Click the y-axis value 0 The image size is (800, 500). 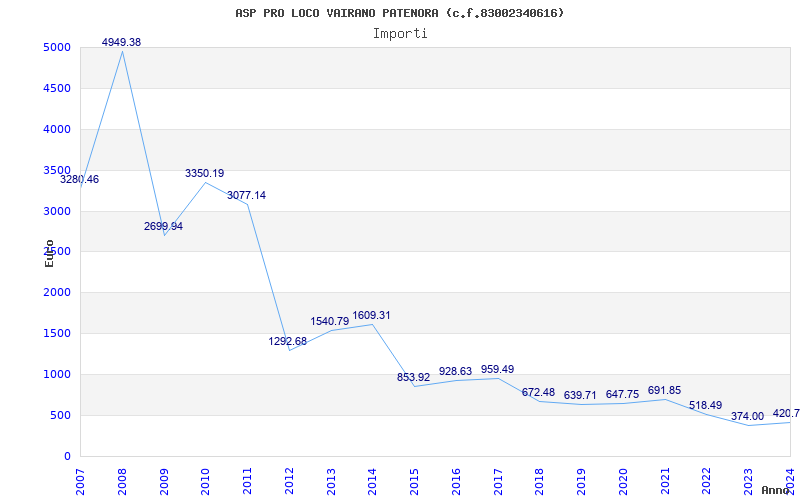point(67,456)
